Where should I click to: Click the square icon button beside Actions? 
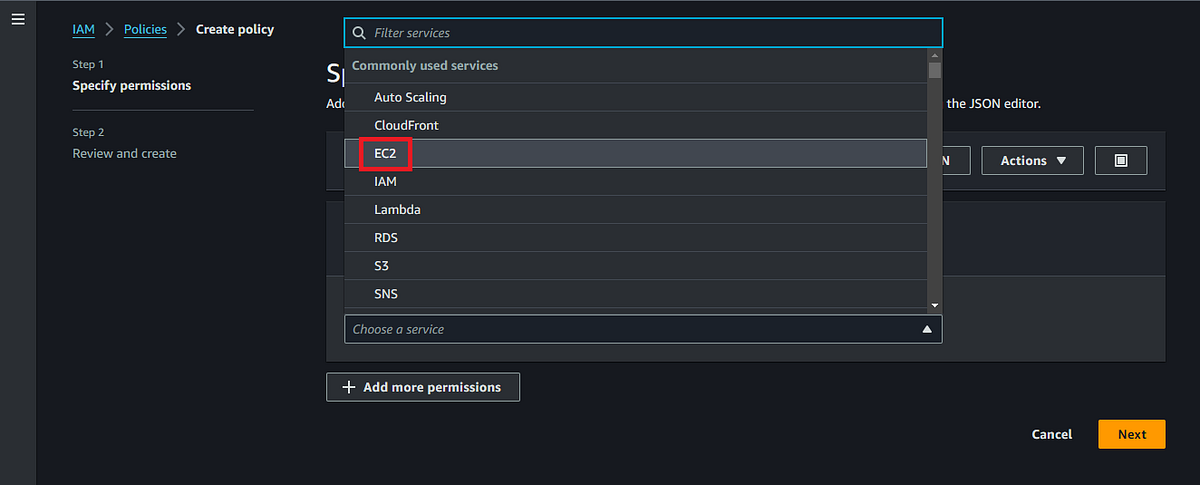[1121, 161]
